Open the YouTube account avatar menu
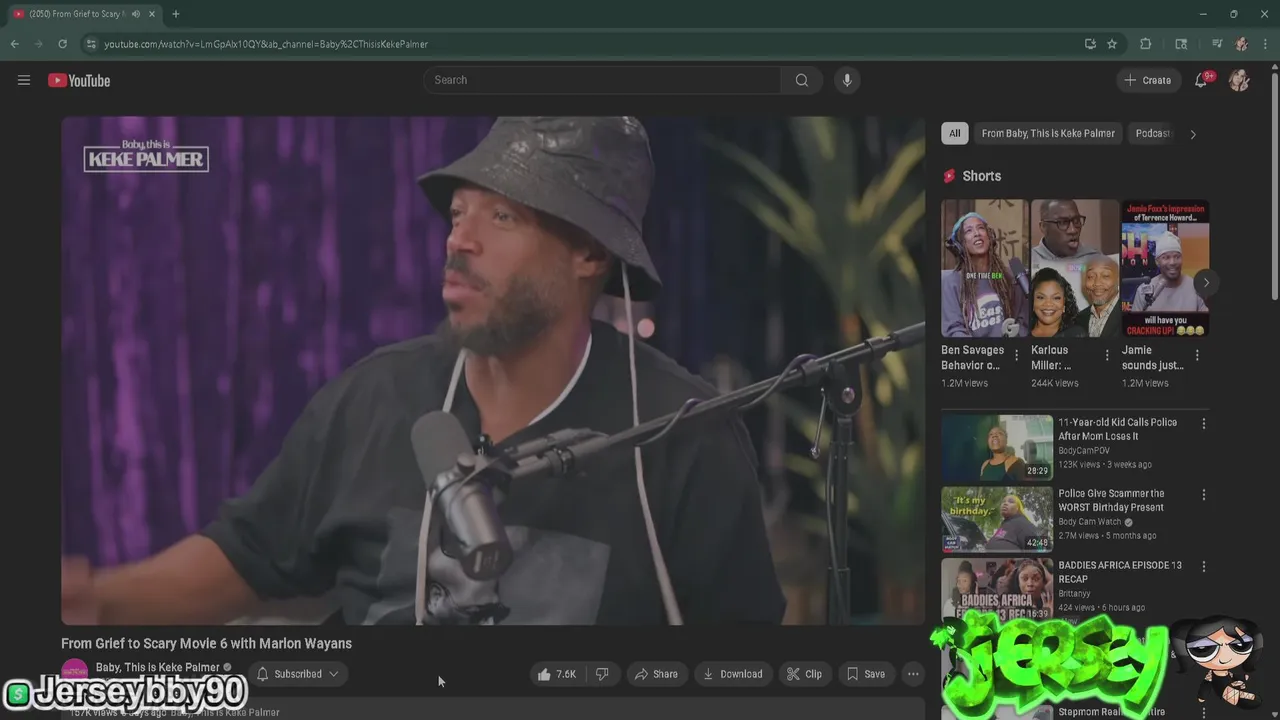Screen dimensions: 1280x720 tap(1239, 80)
